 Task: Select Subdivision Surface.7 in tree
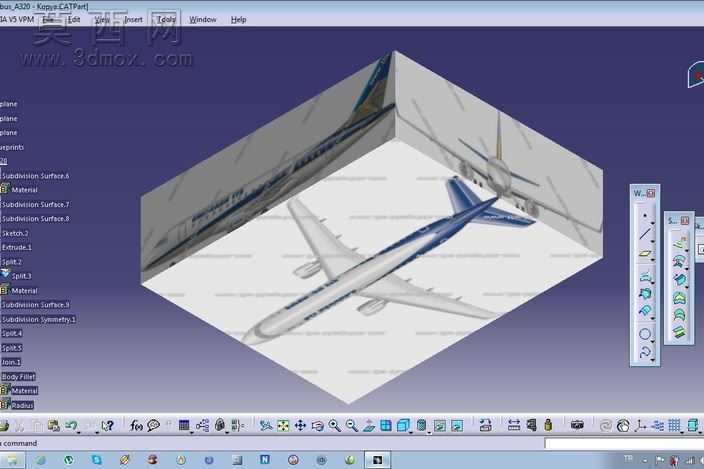pyautogui.click(x=35, y=205)
